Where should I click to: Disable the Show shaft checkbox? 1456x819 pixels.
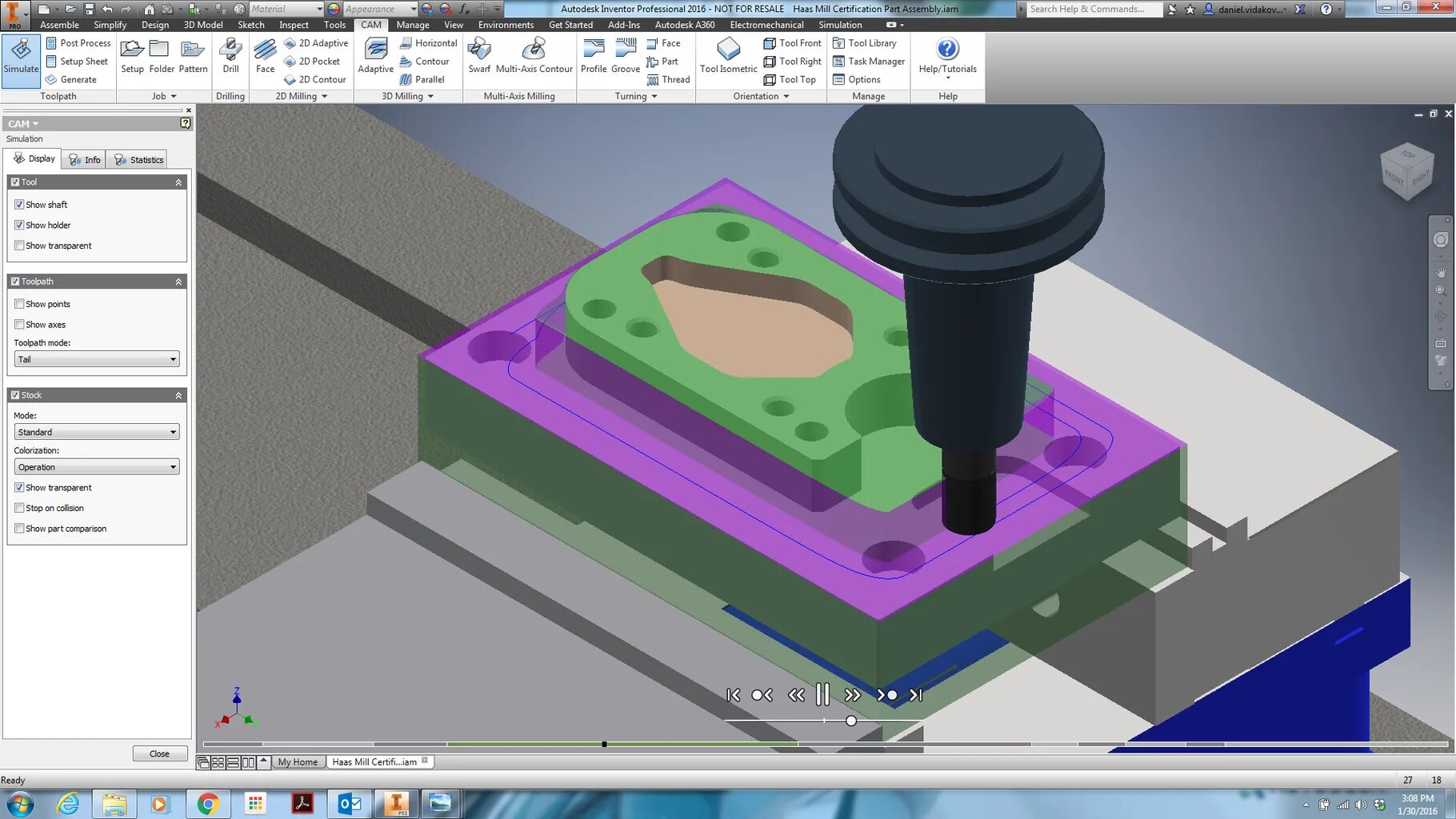click(19, 205)
